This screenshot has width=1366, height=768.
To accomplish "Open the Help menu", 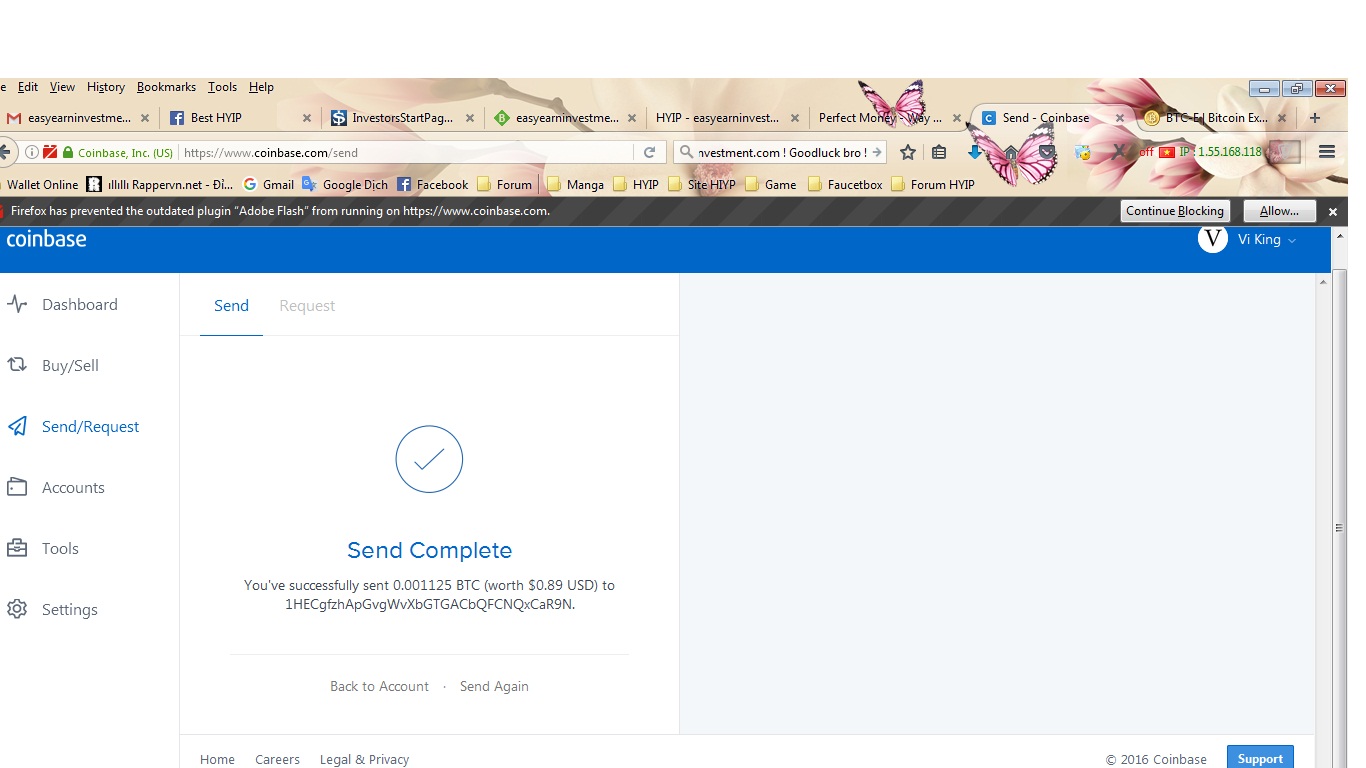I will click(261, 87).
